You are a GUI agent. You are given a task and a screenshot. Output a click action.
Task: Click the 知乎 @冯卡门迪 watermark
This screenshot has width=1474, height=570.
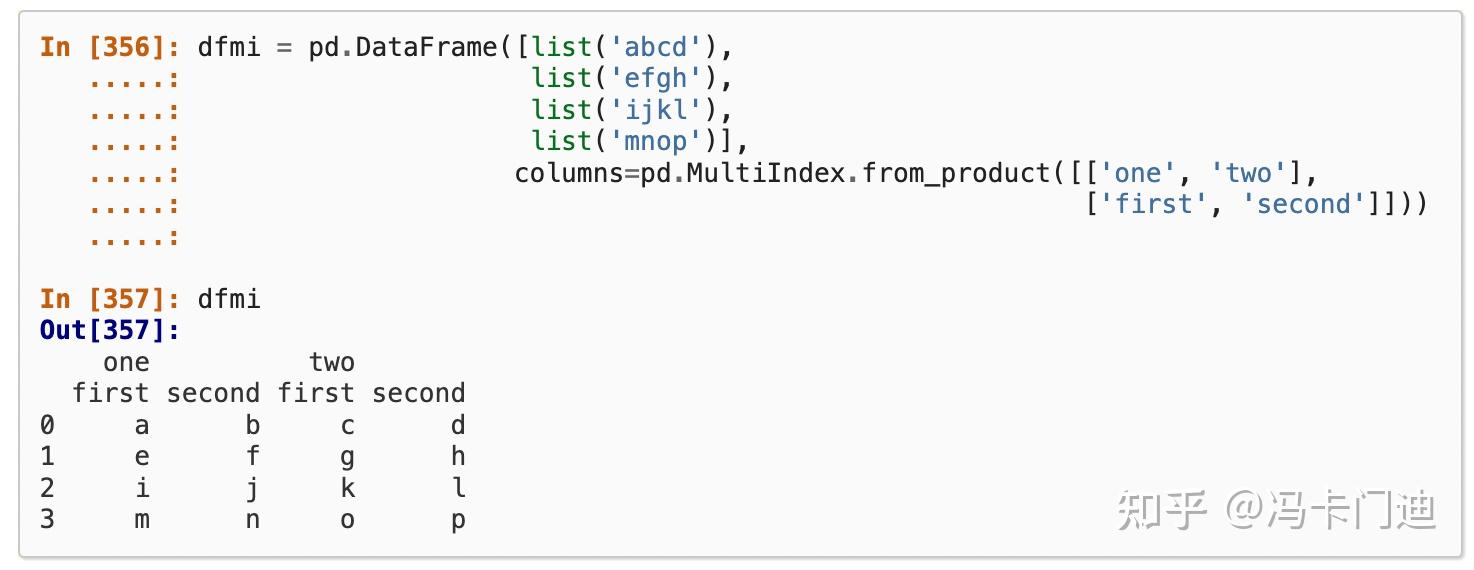point(1277,510)
